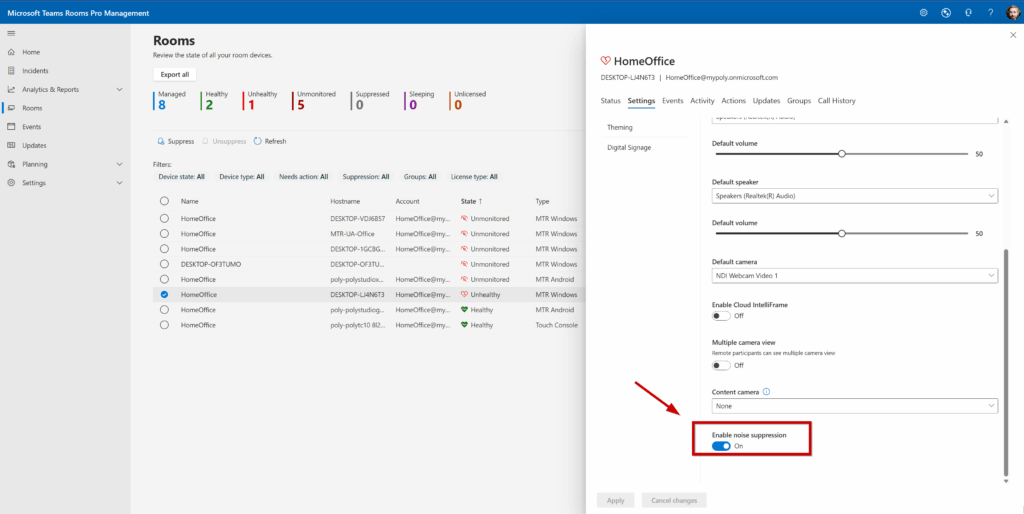1024x514 pixels.
Task: Open the settings gear in top header
Action: pos(923,12)
